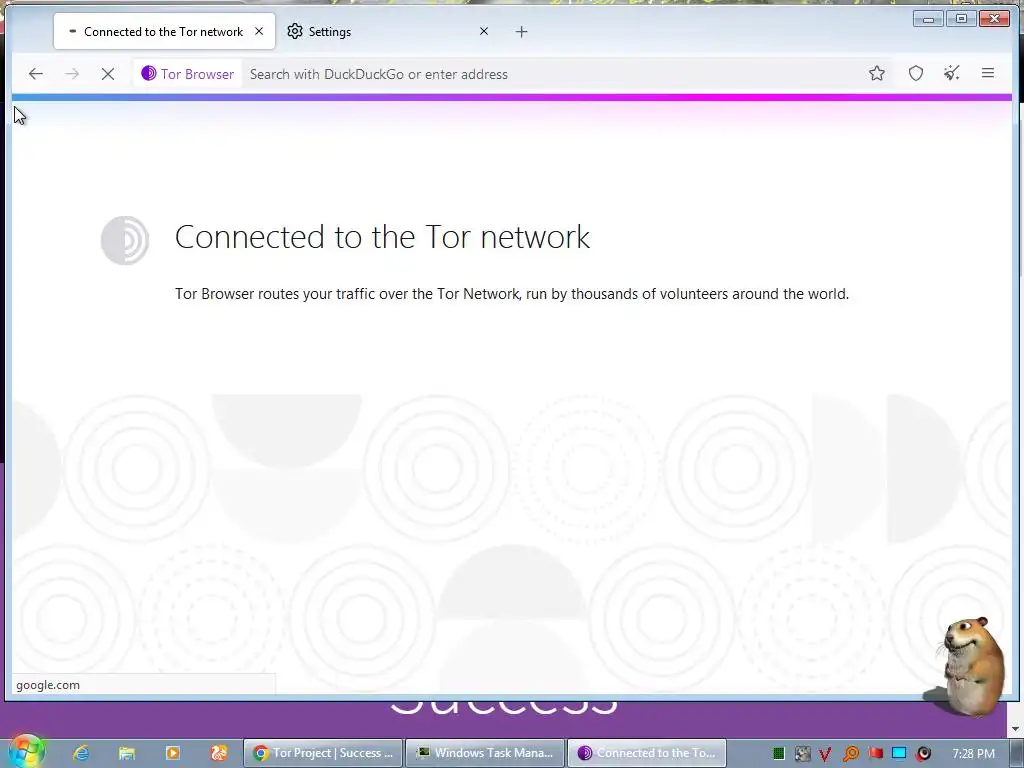Click the Settings tab gear icon

295,31
